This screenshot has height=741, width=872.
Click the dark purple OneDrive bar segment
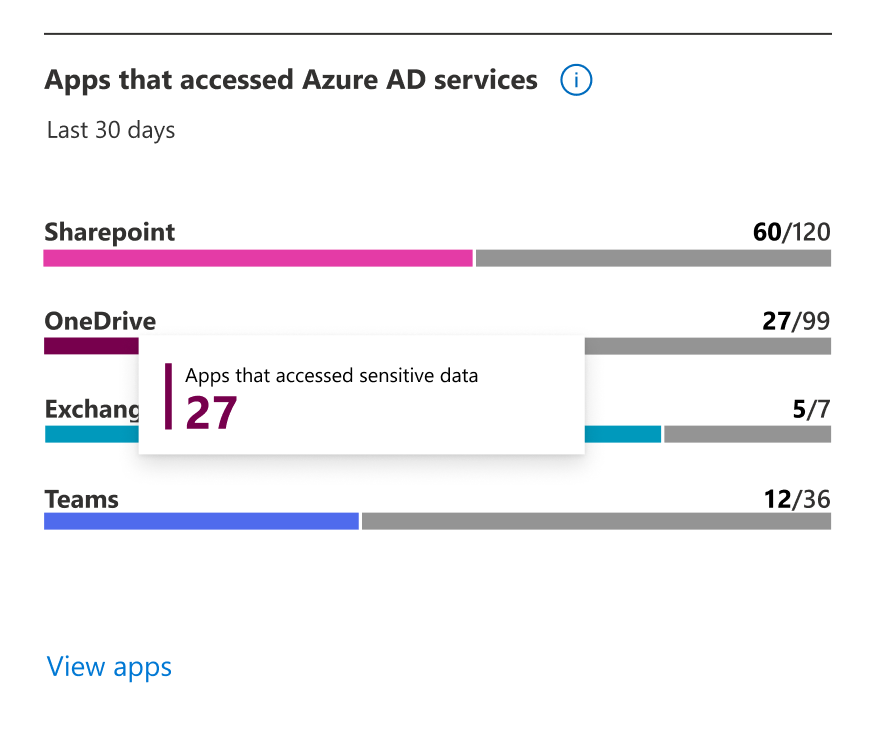point(91,346)
